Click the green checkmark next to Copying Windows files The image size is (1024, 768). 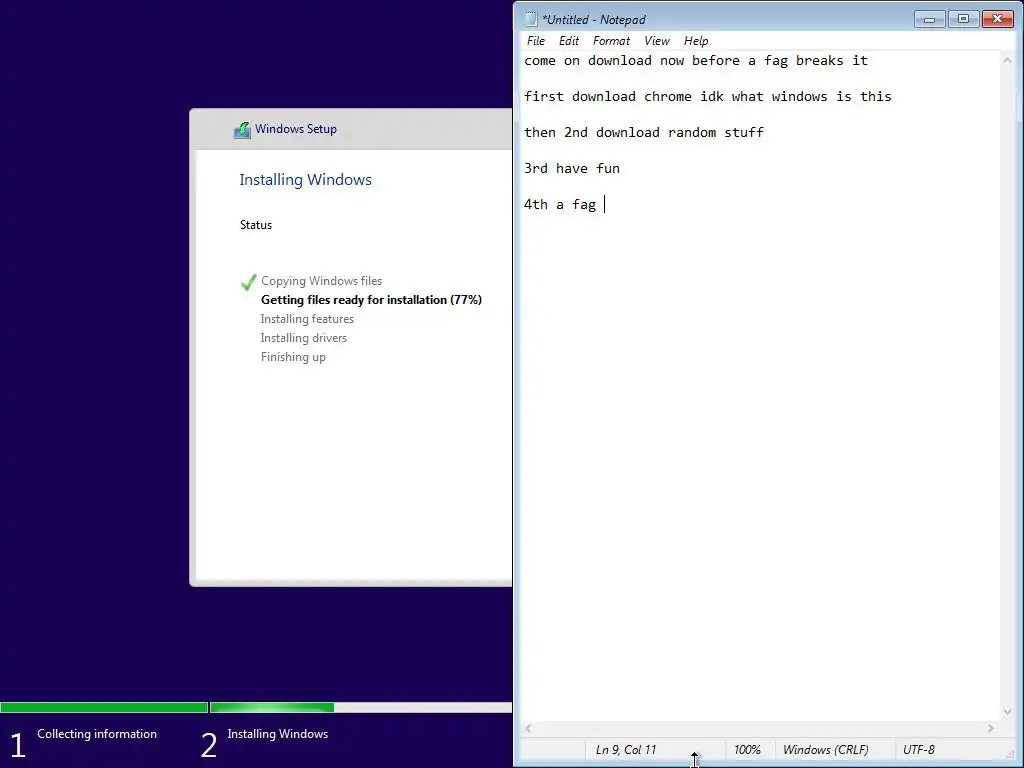point(248,282)
